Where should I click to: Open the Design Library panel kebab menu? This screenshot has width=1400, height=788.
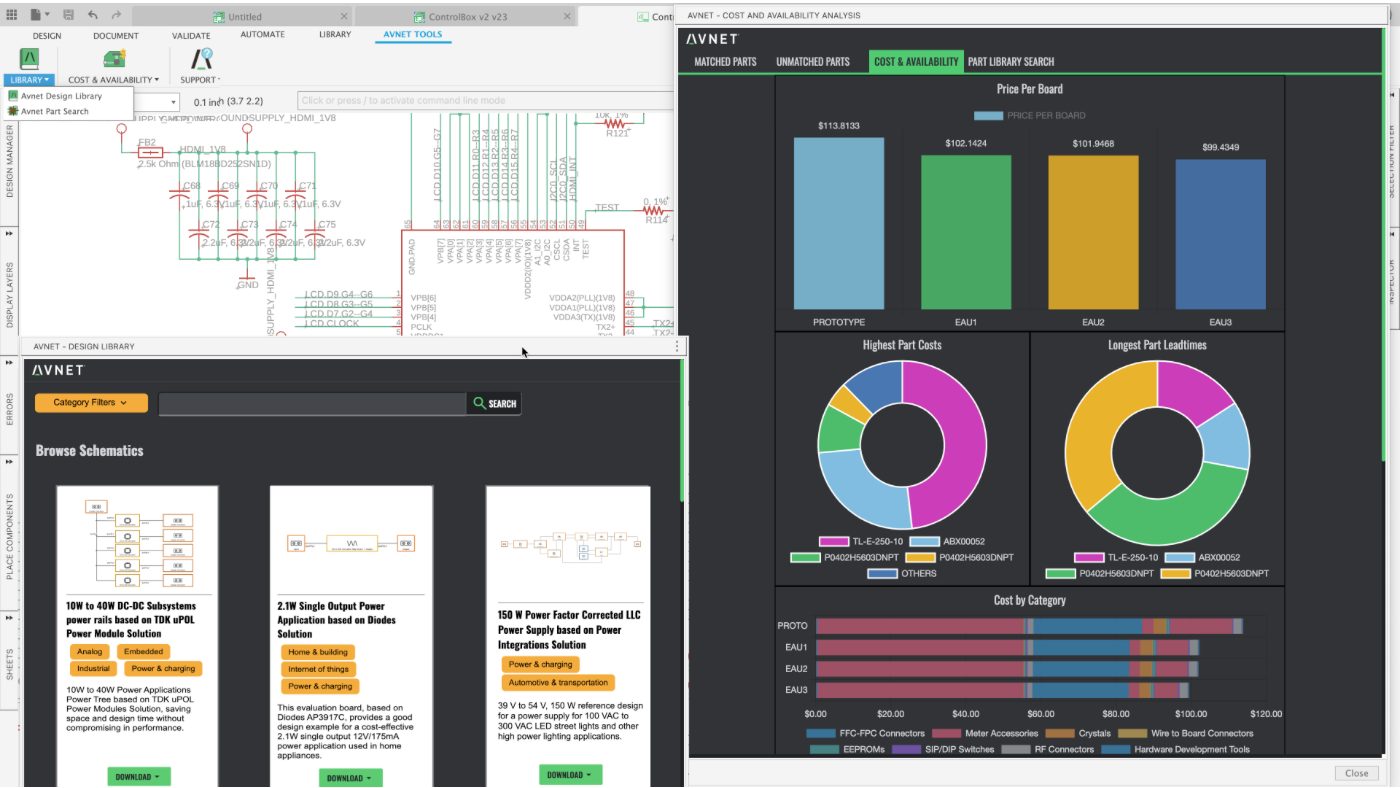tap(677, 346)
